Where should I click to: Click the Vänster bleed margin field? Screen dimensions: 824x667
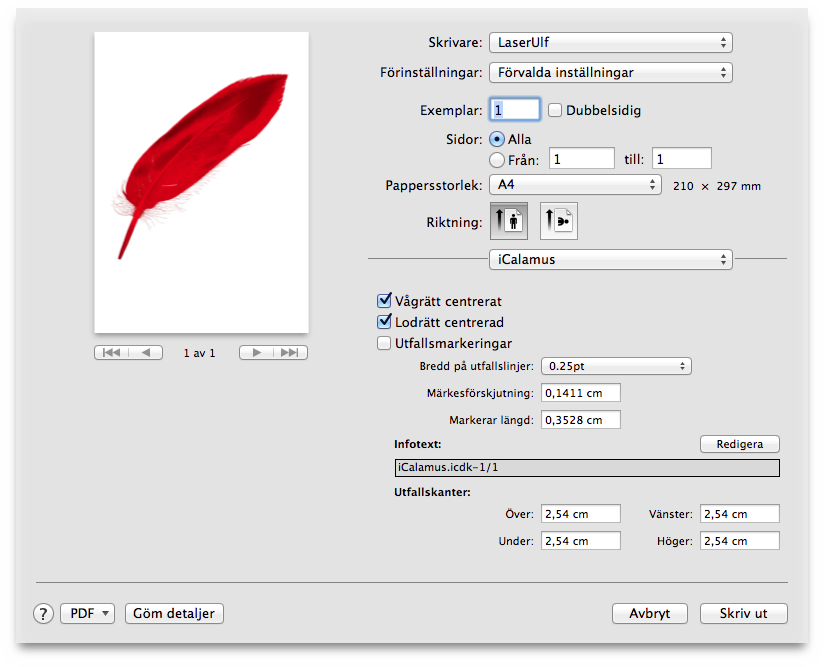pyautogui.click(x=739, y=514)
